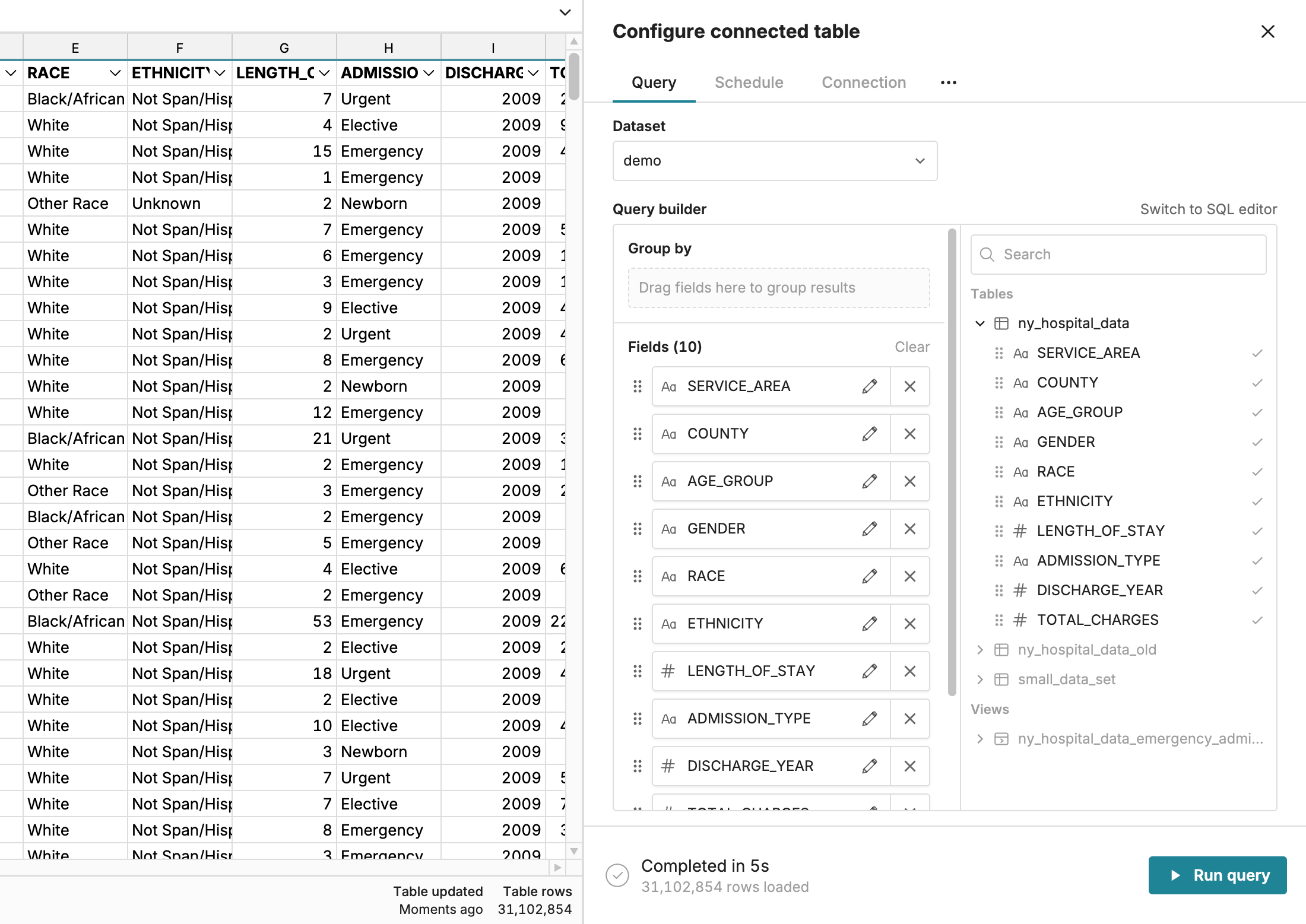Expand the small_data_set table
This screenshot has width=1306, height=924.
point(980,679)
